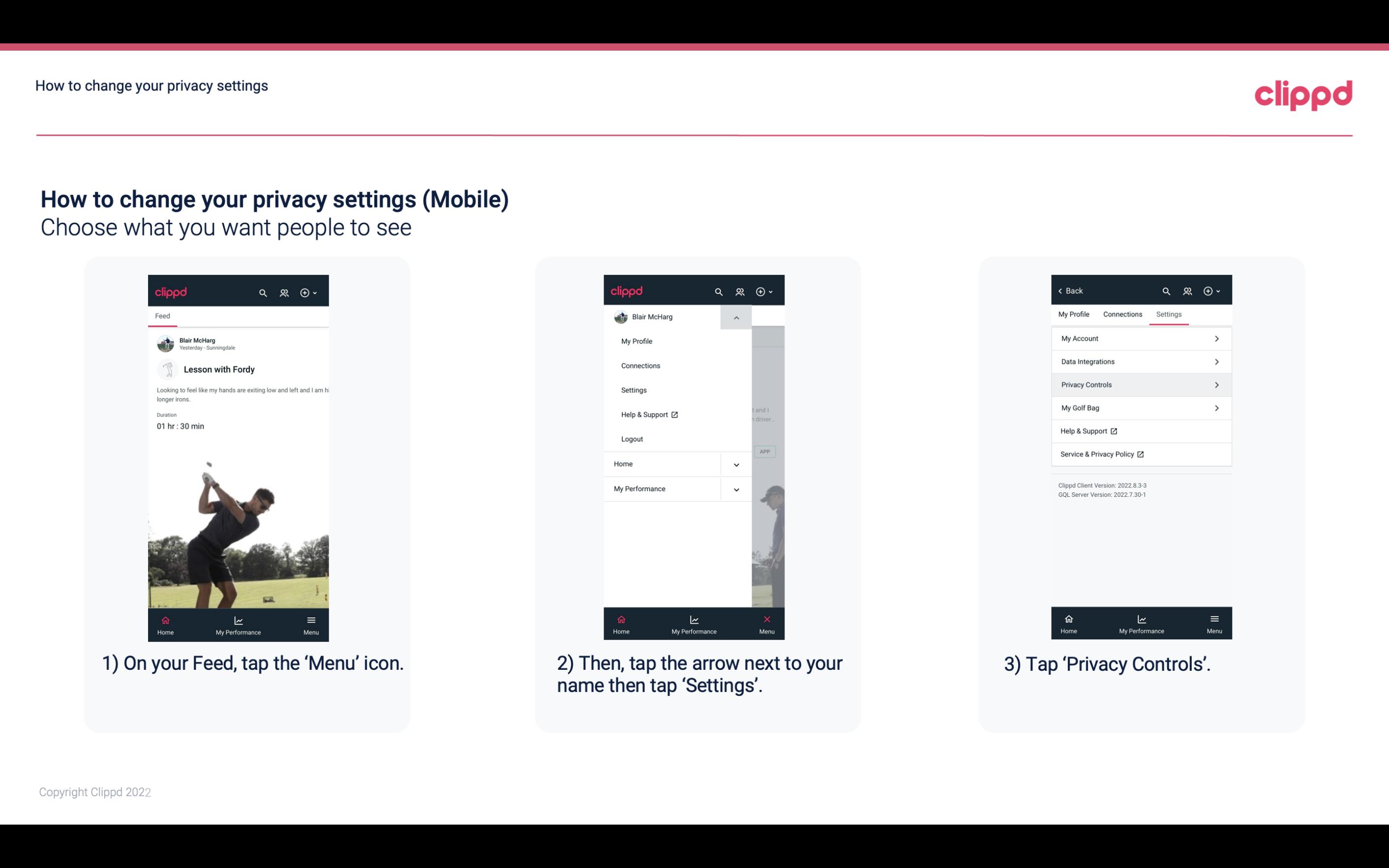1389x868 pixels.
Task: Tap the Profile icon in navigation
Action: (x=283, y=292)
